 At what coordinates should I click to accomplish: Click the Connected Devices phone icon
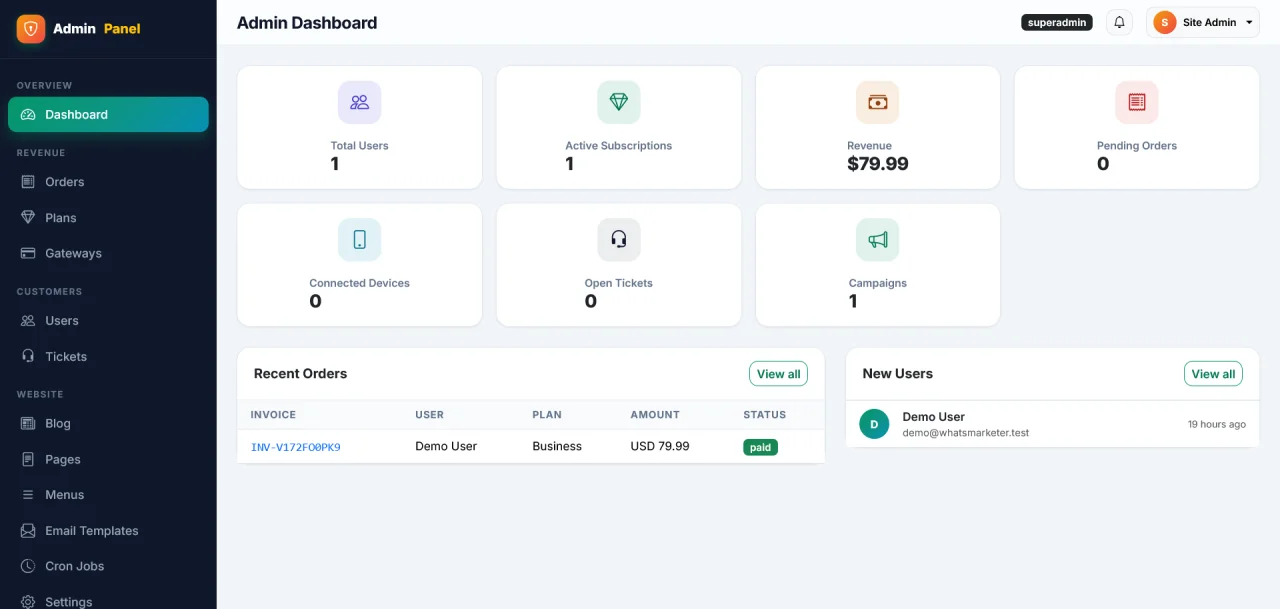coord(360,240)
